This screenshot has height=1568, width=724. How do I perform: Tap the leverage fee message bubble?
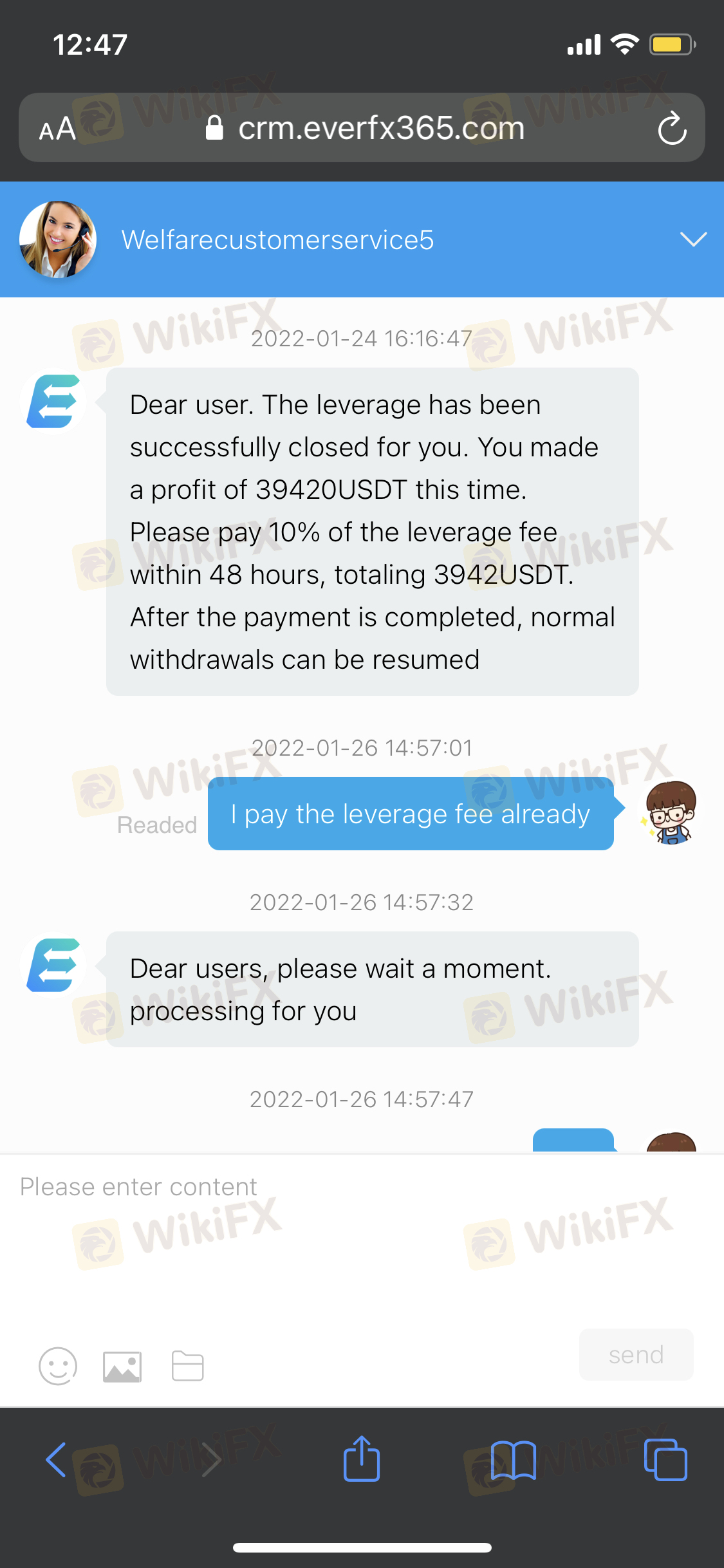[372, 532]
